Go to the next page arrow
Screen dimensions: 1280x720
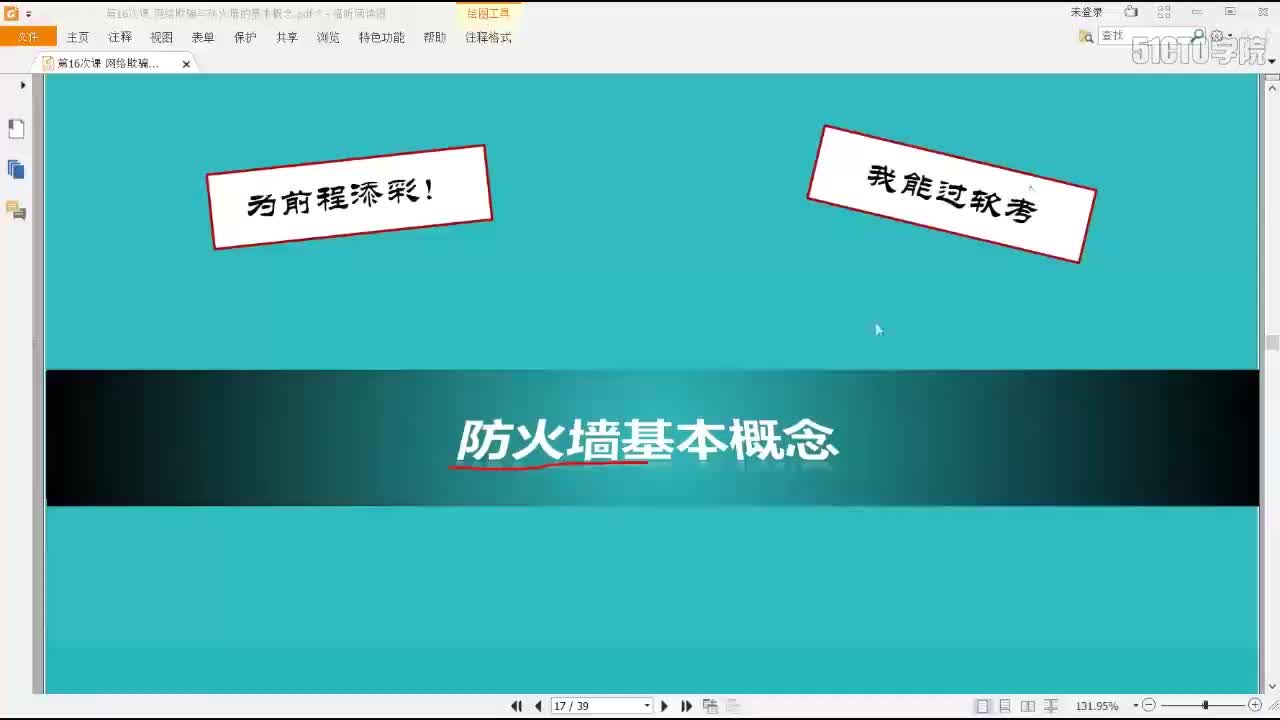[664, 706]
